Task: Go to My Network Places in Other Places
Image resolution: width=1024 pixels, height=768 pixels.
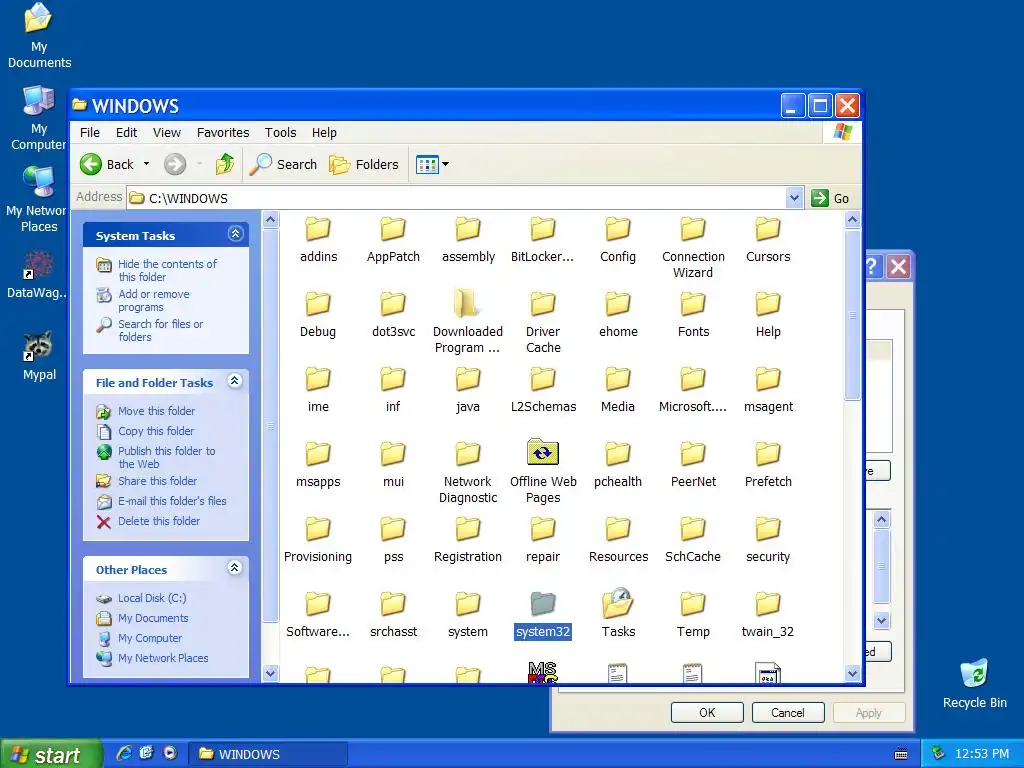Action: coord(163,658)
